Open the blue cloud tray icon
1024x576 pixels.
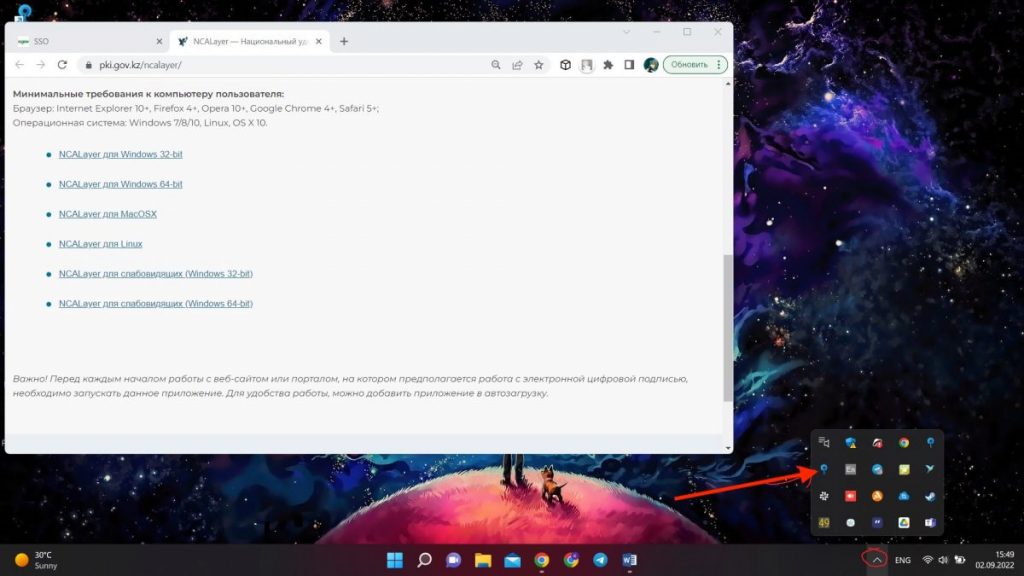point(904,496)
